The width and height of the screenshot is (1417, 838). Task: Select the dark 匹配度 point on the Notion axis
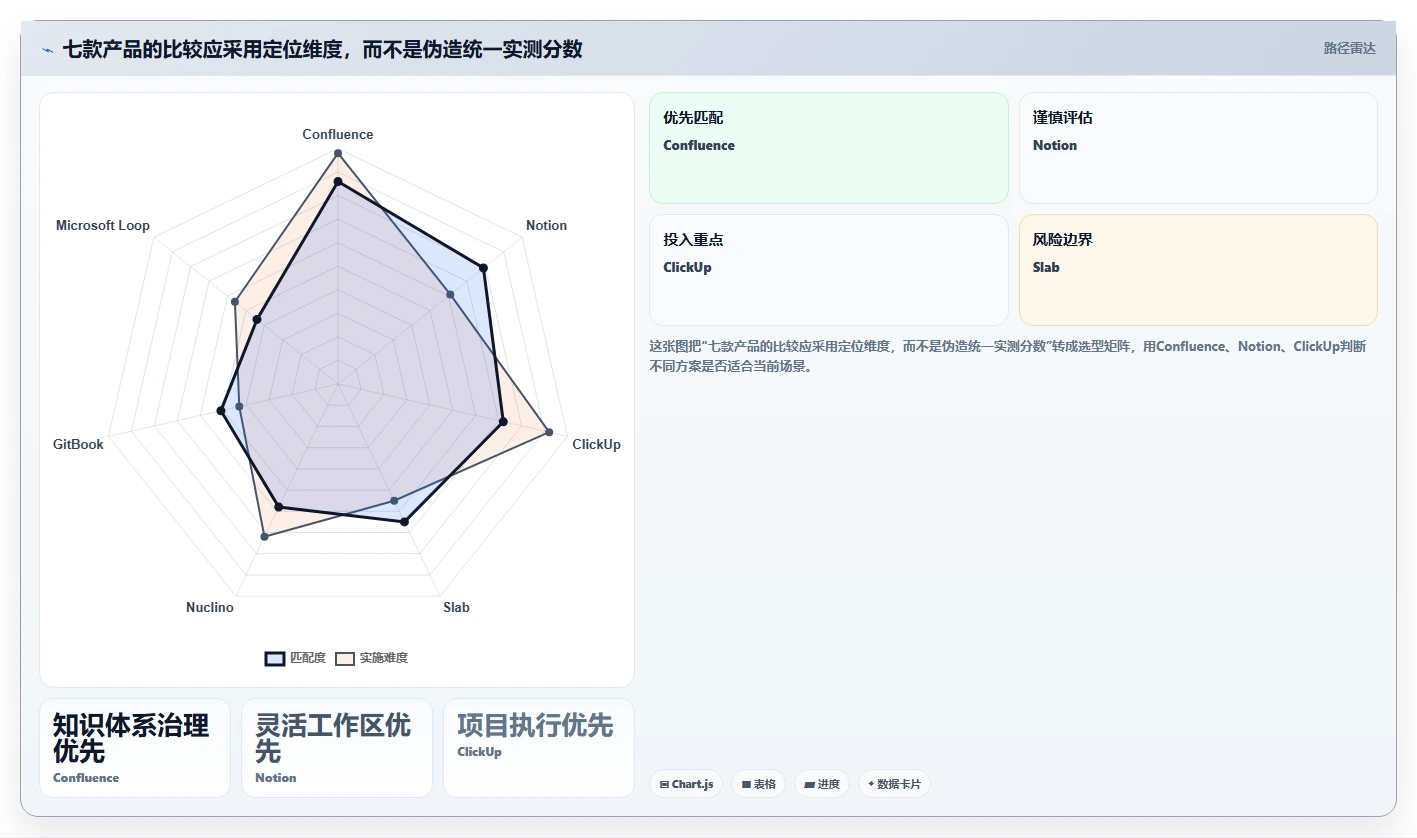point(483,268)
